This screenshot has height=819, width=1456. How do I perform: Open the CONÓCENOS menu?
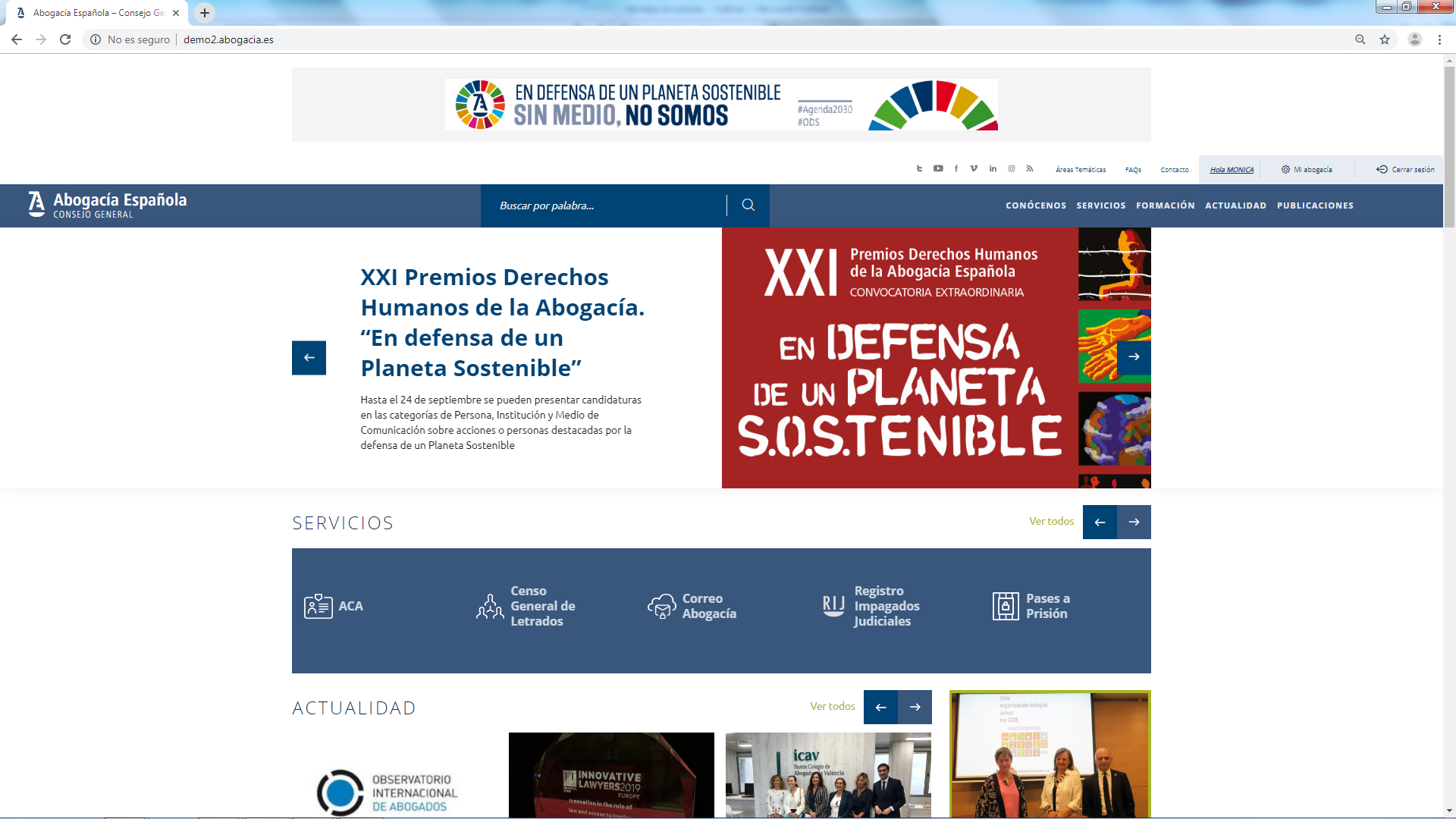tap(1036, 206)
